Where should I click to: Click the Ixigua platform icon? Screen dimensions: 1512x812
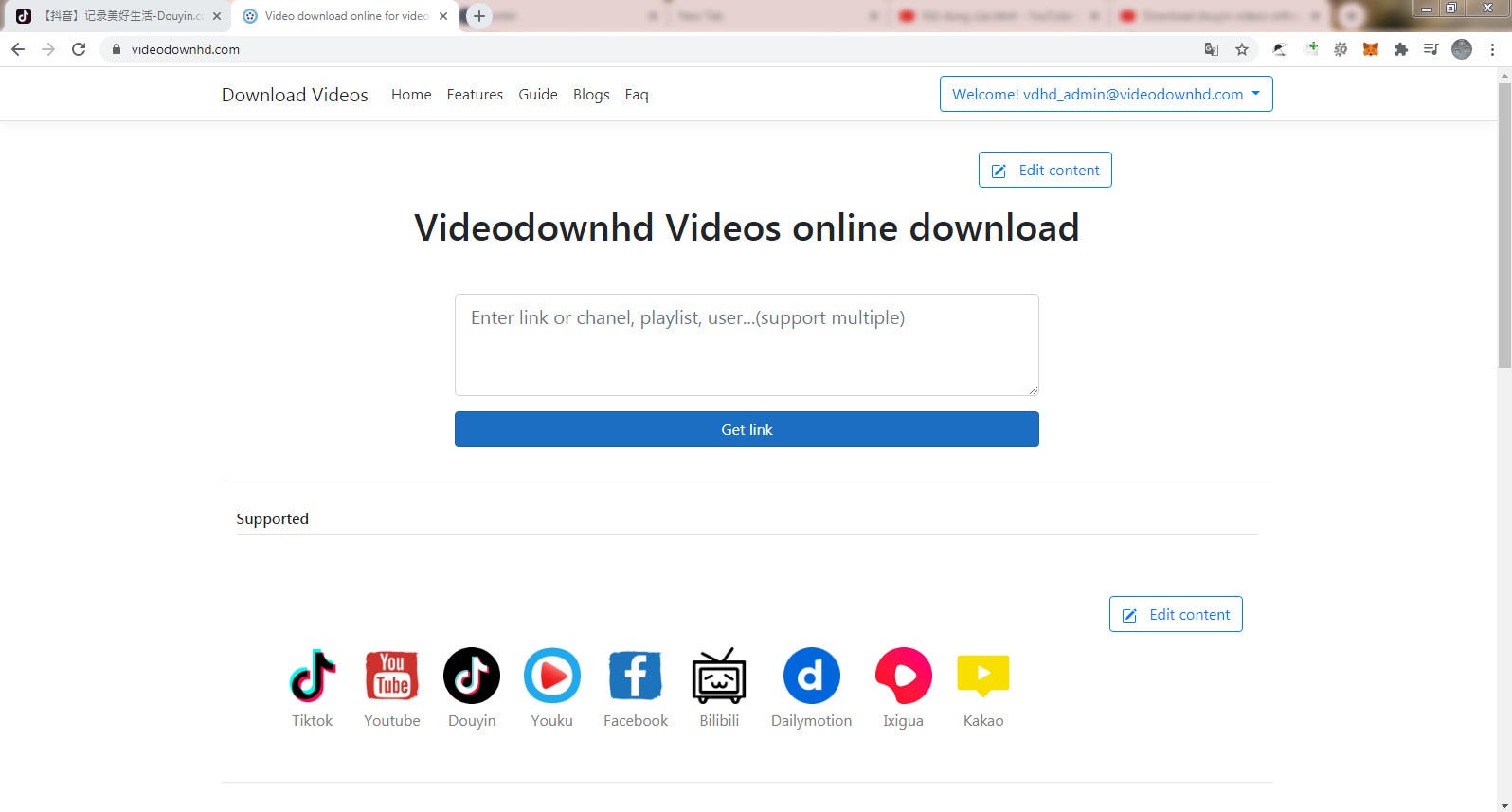(904, 676)
